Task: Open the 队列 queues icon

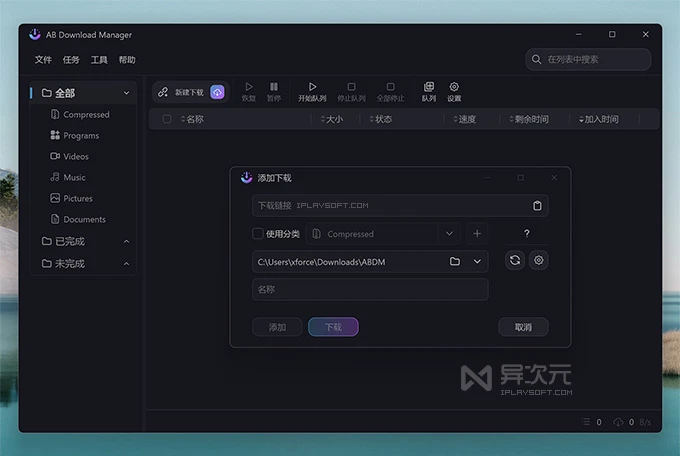Action: 429,86
